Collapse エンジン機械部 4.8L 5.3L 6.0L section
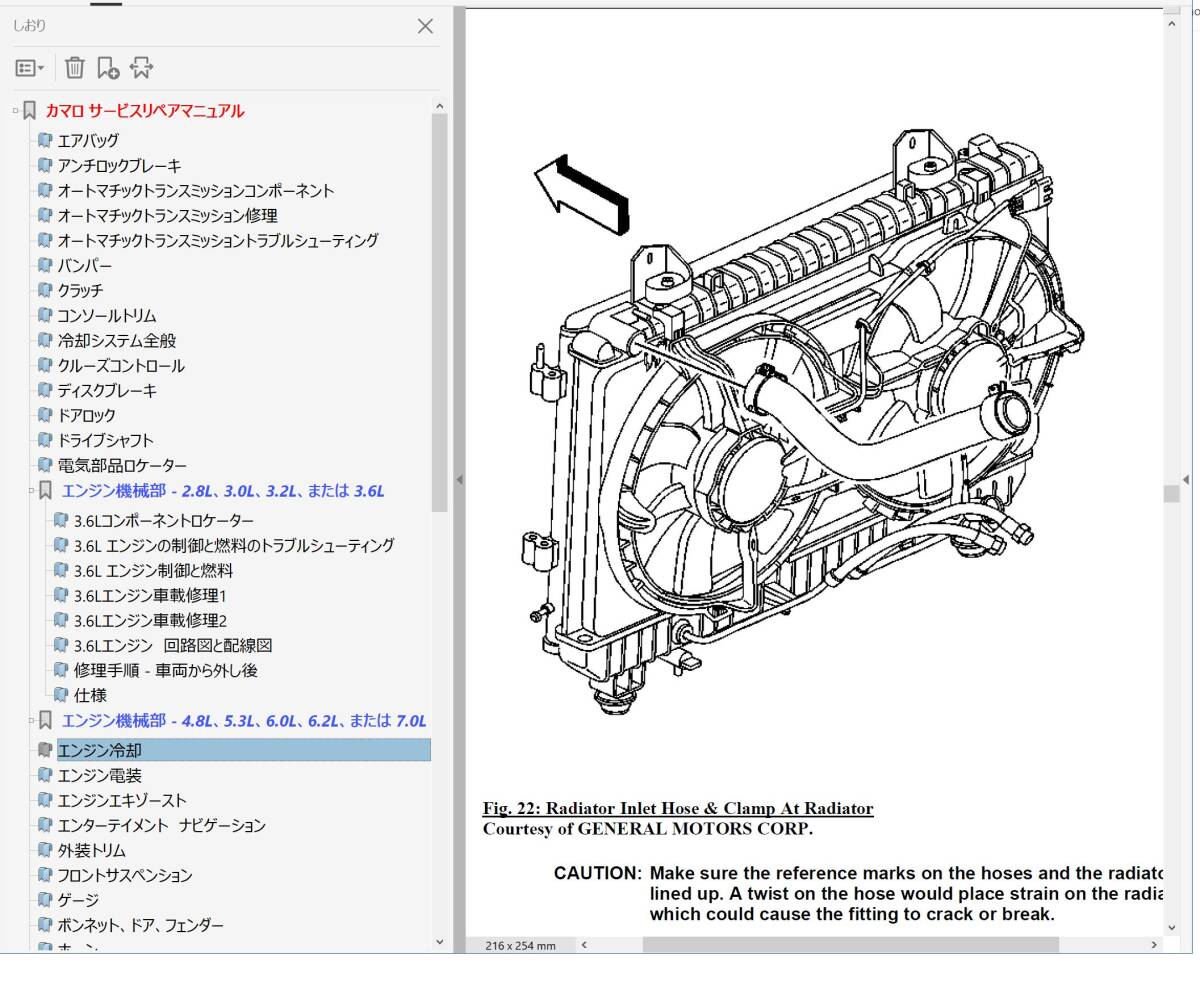1200x990 pixels. [31, 720]
